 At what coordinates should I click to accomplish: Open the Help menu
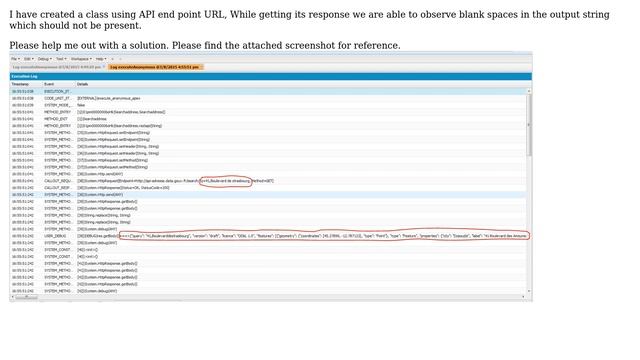(x=101, y=59)
